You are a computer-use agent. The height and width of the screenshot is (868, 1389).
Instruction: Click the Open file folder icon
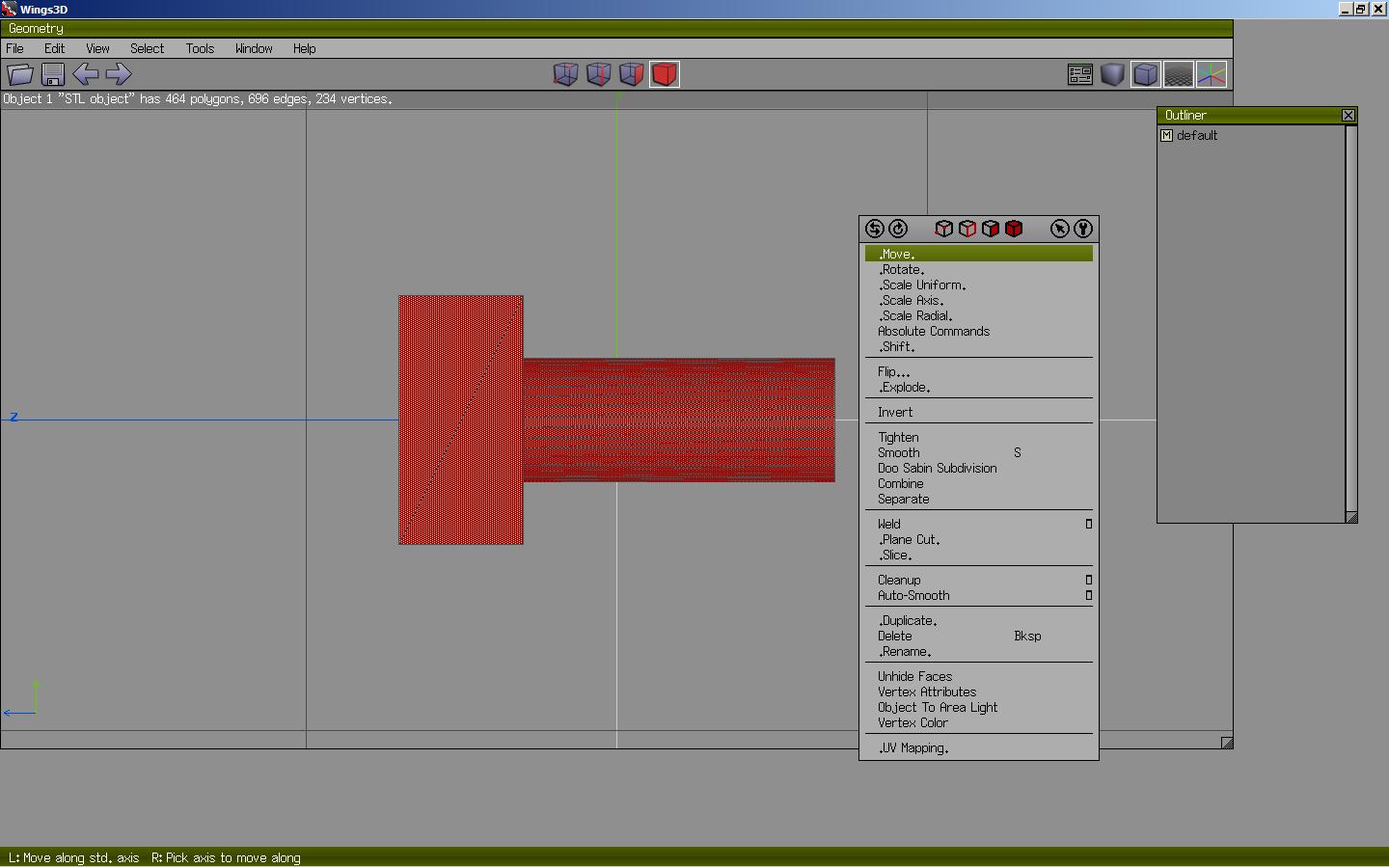point(20,74)
